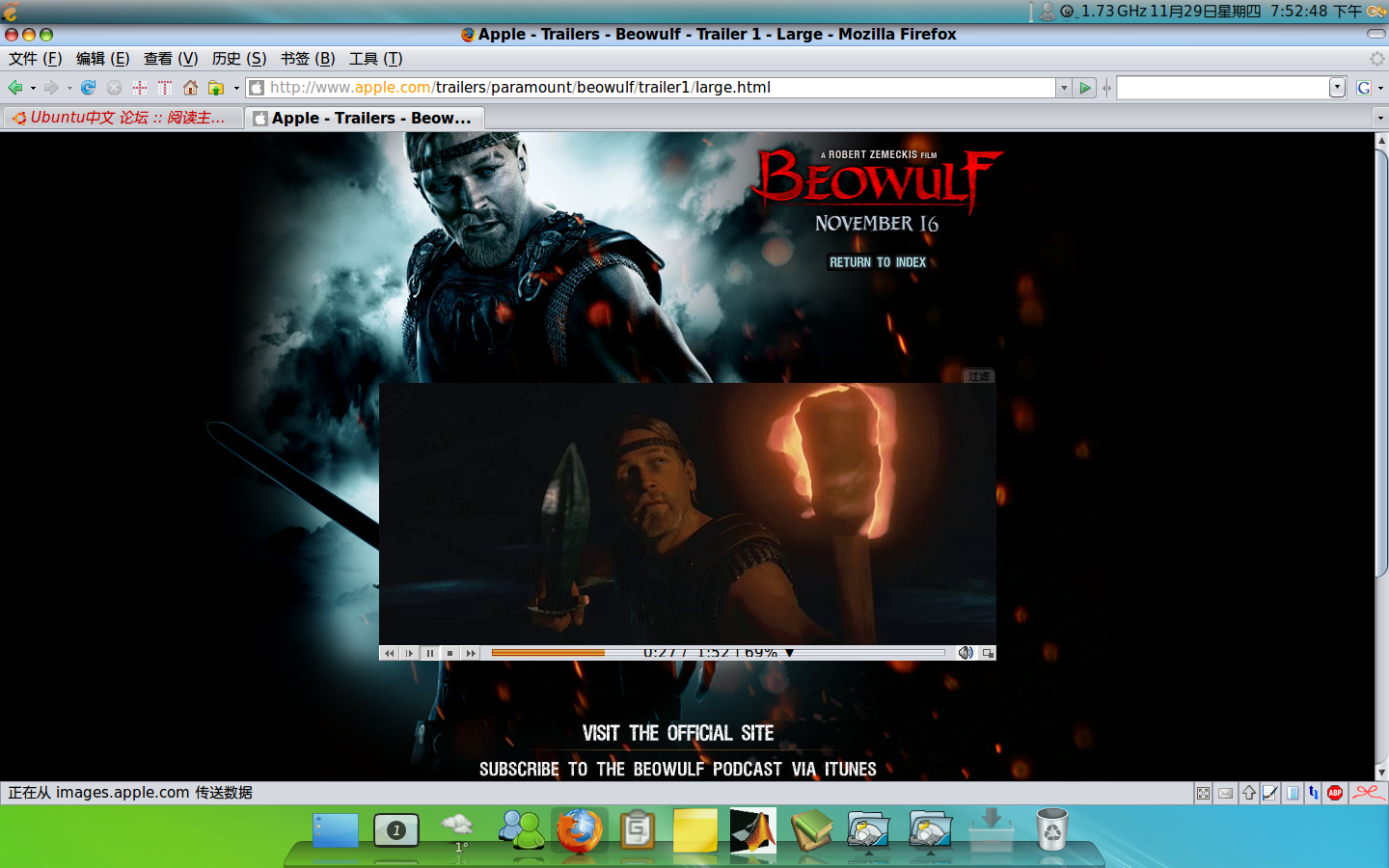1389x868 pixels.
Task: Open the triangle menu on the video control bar
Action: coord(789,653)
